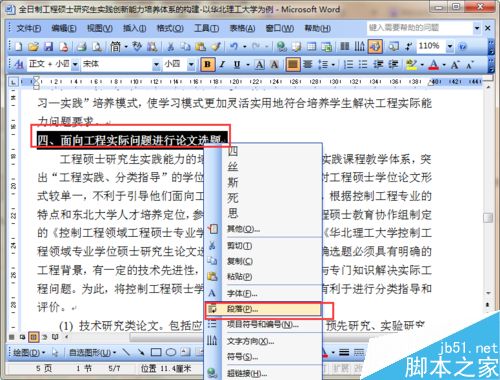Expand the font color arrow

pos(444,64)
